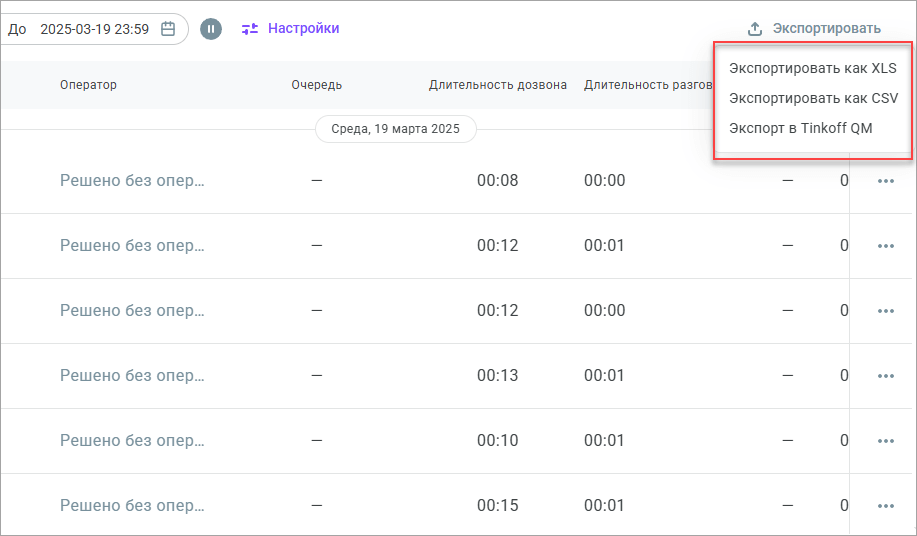This screenshot has width=917, height=536.
Task: Click the dial duration value 00:10
Action: pos(498,440)
